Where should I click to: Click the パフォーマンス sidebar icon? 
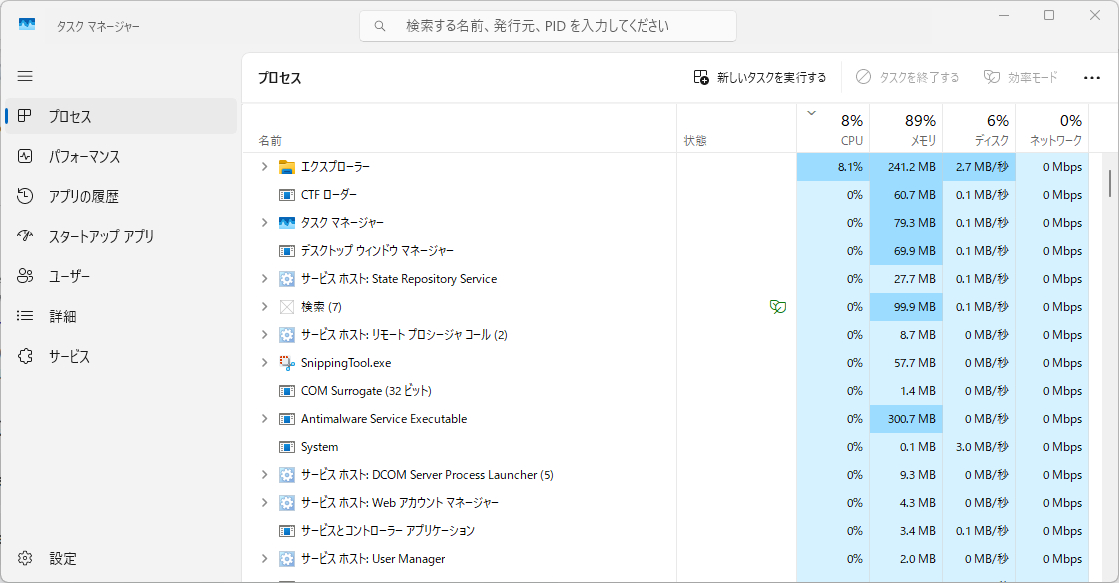point(25,156)
